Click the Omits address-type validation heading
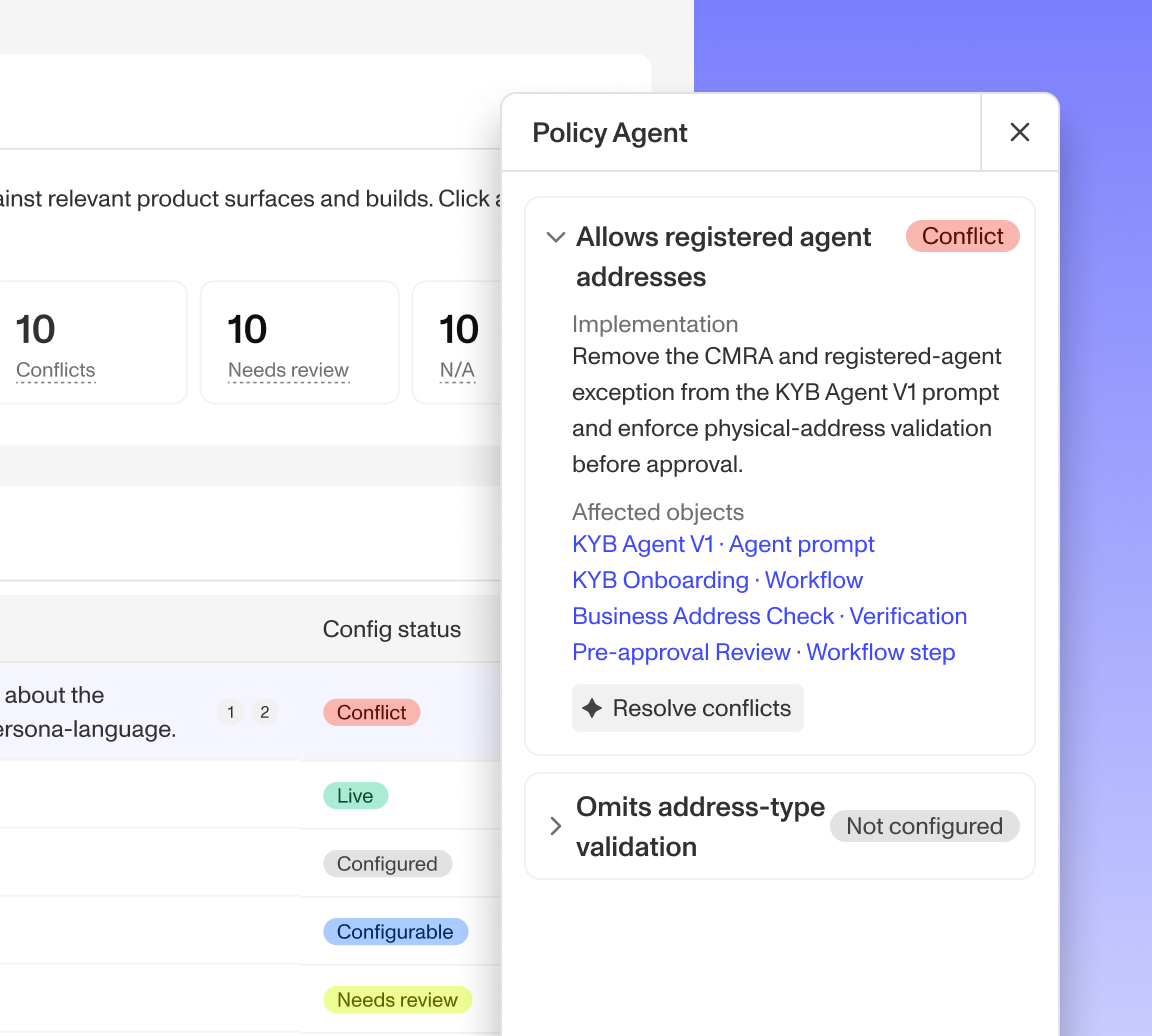1152x1036 pixels. point(700,827)
